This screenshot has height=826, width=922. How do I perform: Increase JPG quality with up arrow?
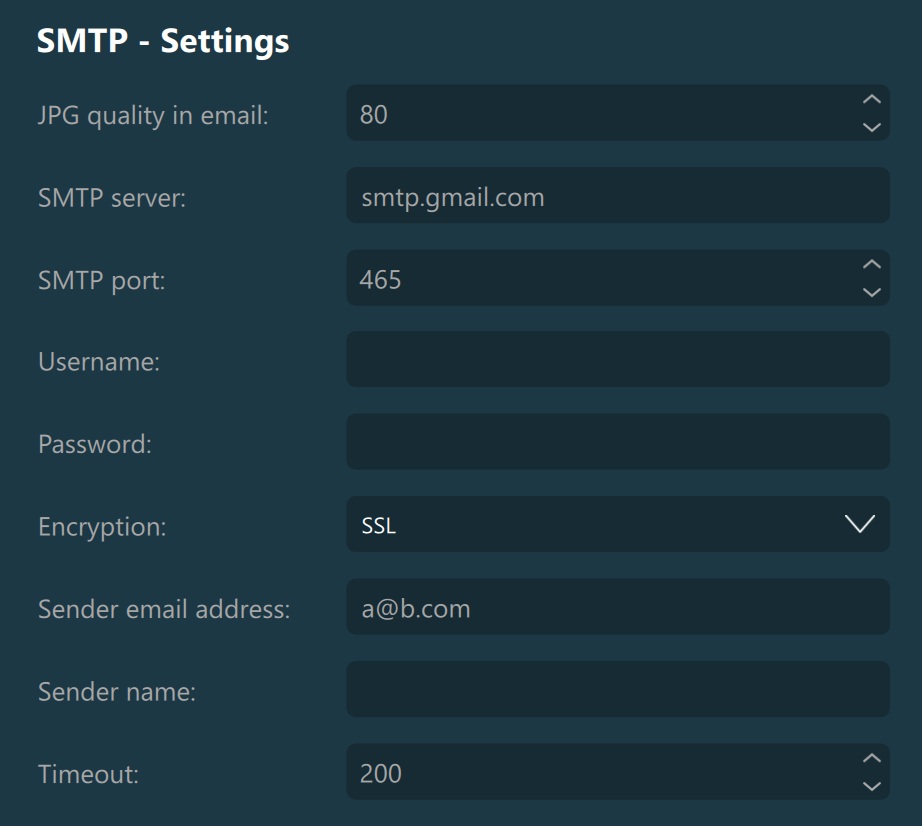(x=871, y=99)
